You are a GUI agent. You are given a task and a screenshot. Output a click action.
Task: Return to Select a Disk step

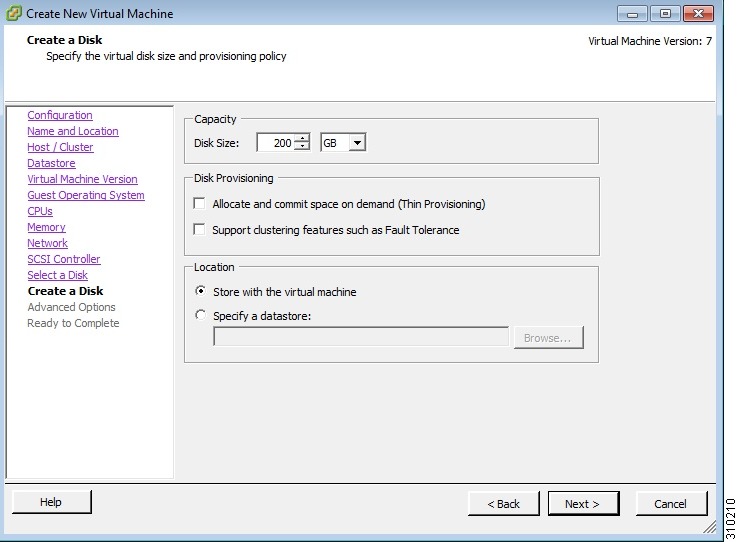pos(58,275)
